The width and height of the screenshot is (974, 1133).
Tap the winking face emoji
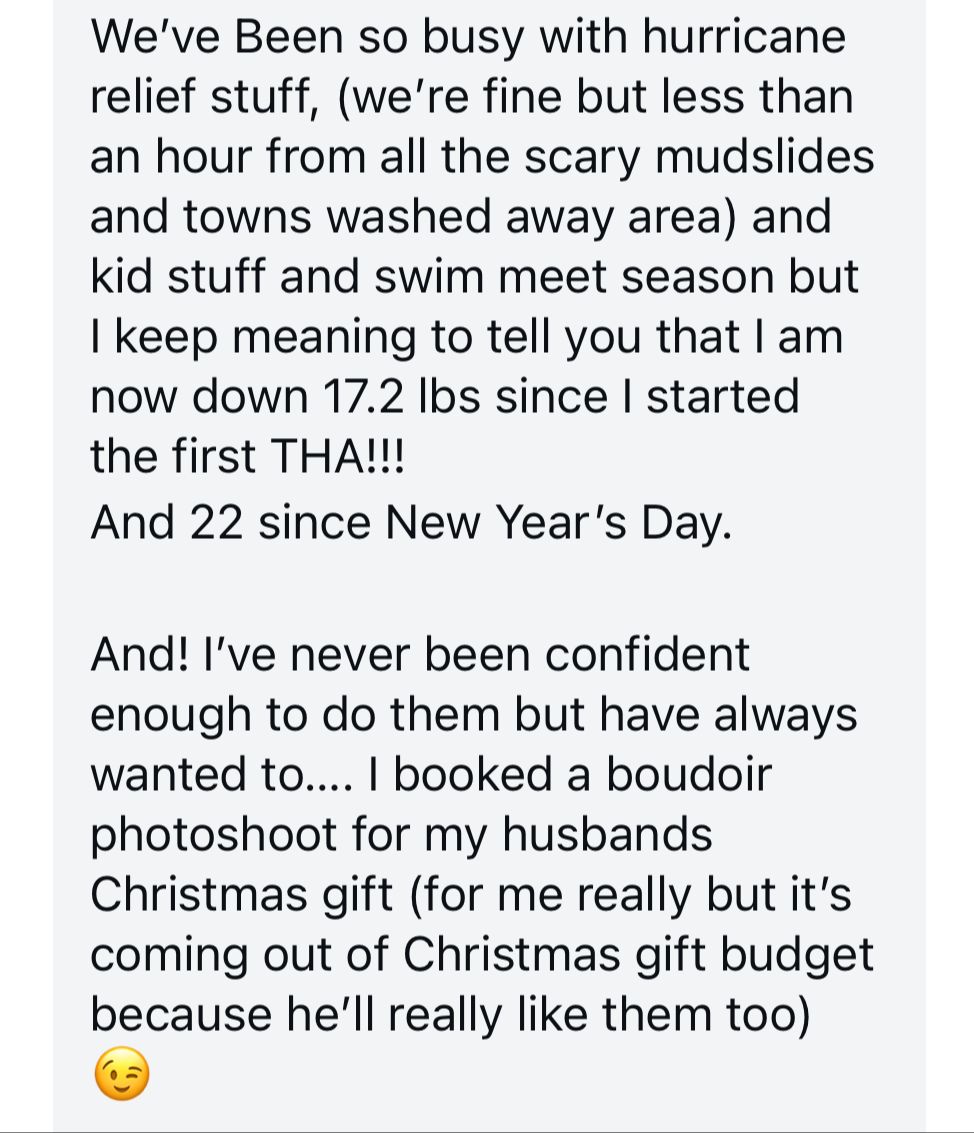pos(121,1075)
